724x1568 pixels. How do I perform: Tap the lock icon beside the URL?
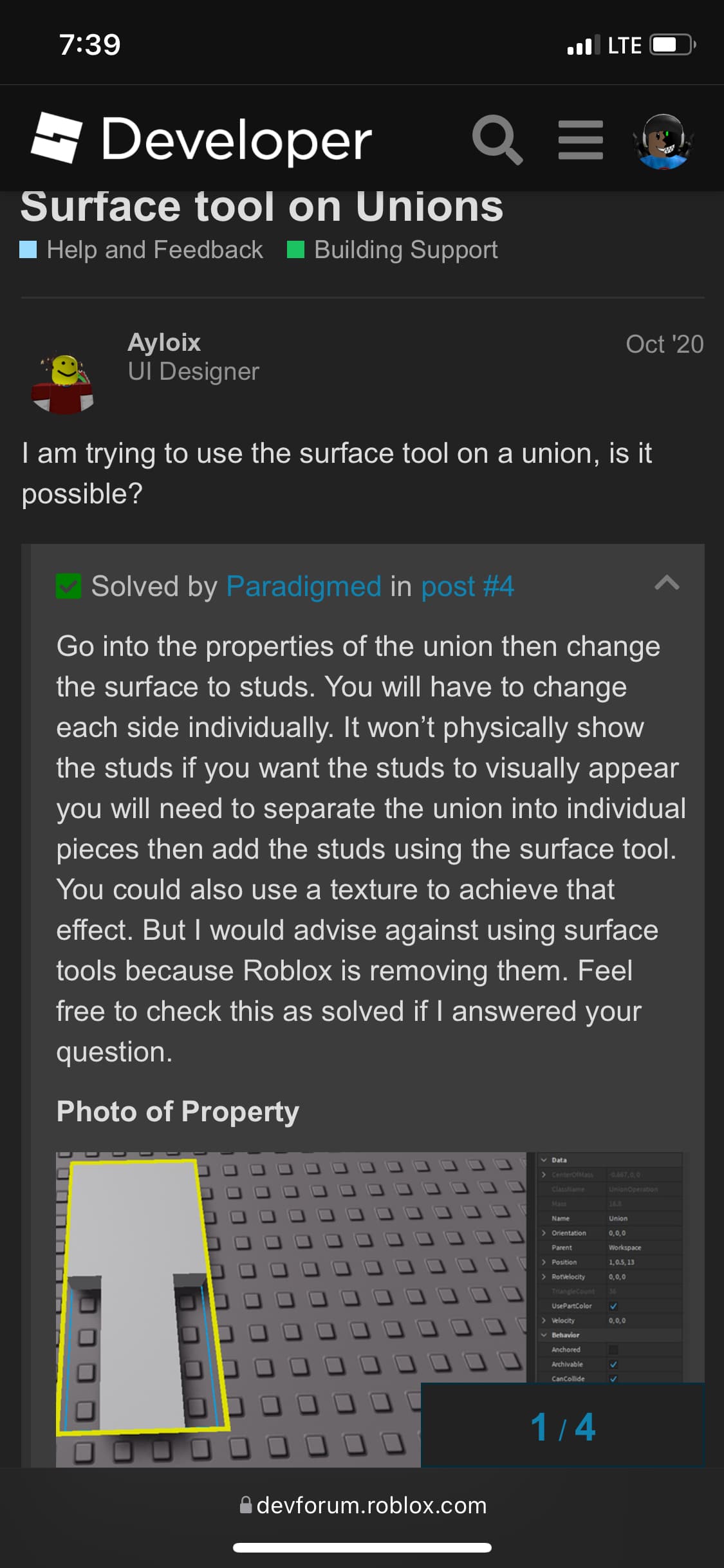(245, 1505)
